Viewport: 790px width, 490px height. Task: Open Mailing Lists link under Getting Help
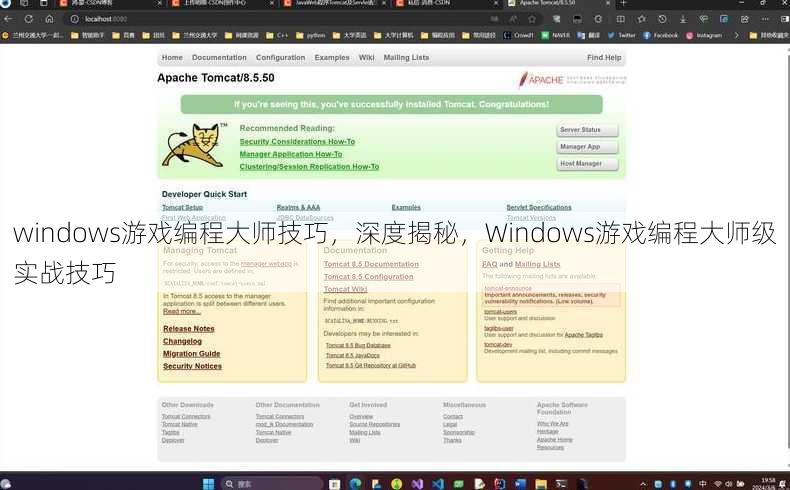(537, 264)
